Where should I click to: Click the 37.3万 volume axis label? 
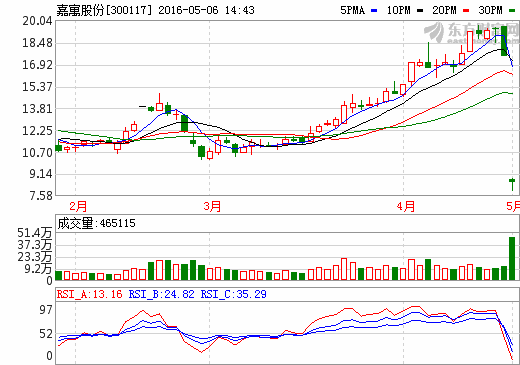[35, 245]
